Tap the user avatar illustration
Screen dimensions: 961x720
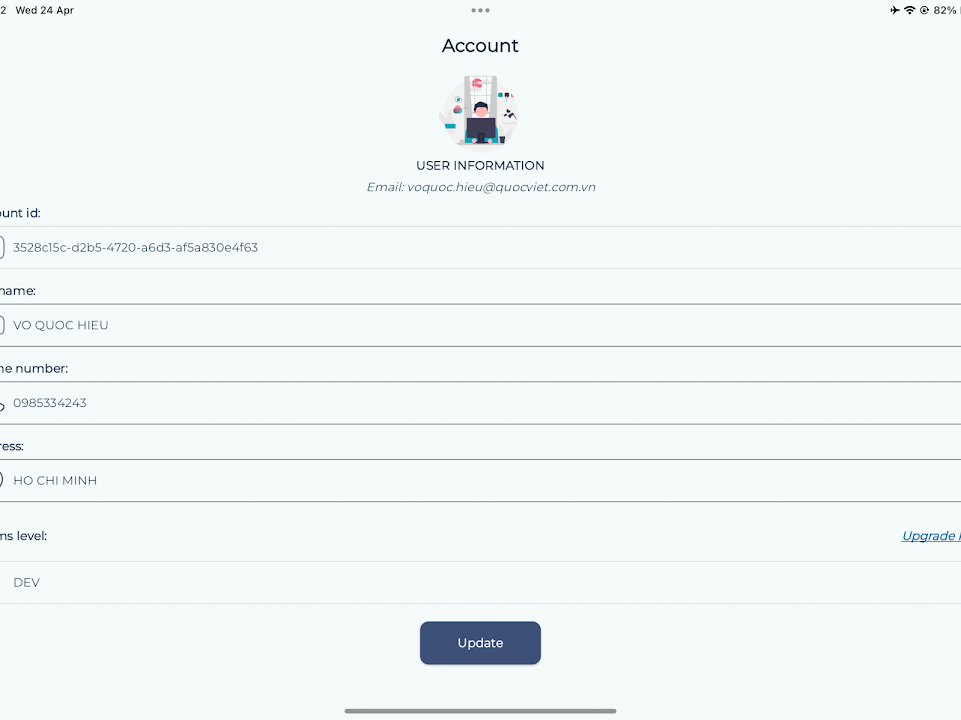point(480,110)
